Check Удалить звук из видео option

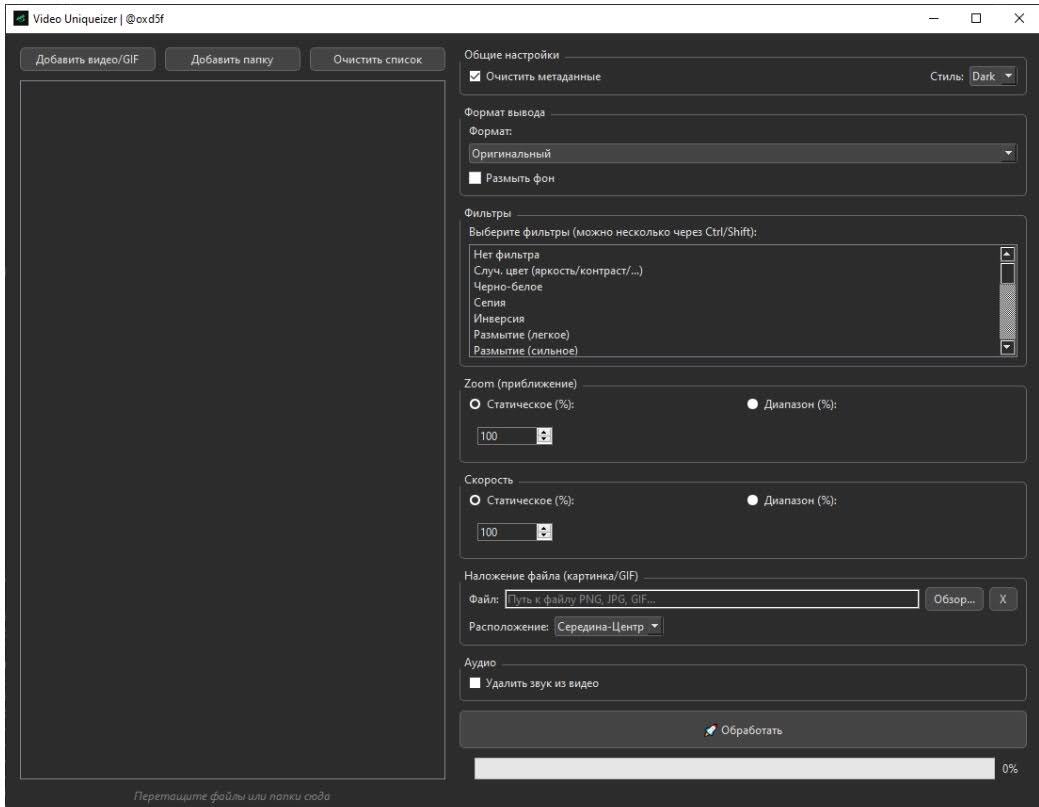[x=476, y=684]
